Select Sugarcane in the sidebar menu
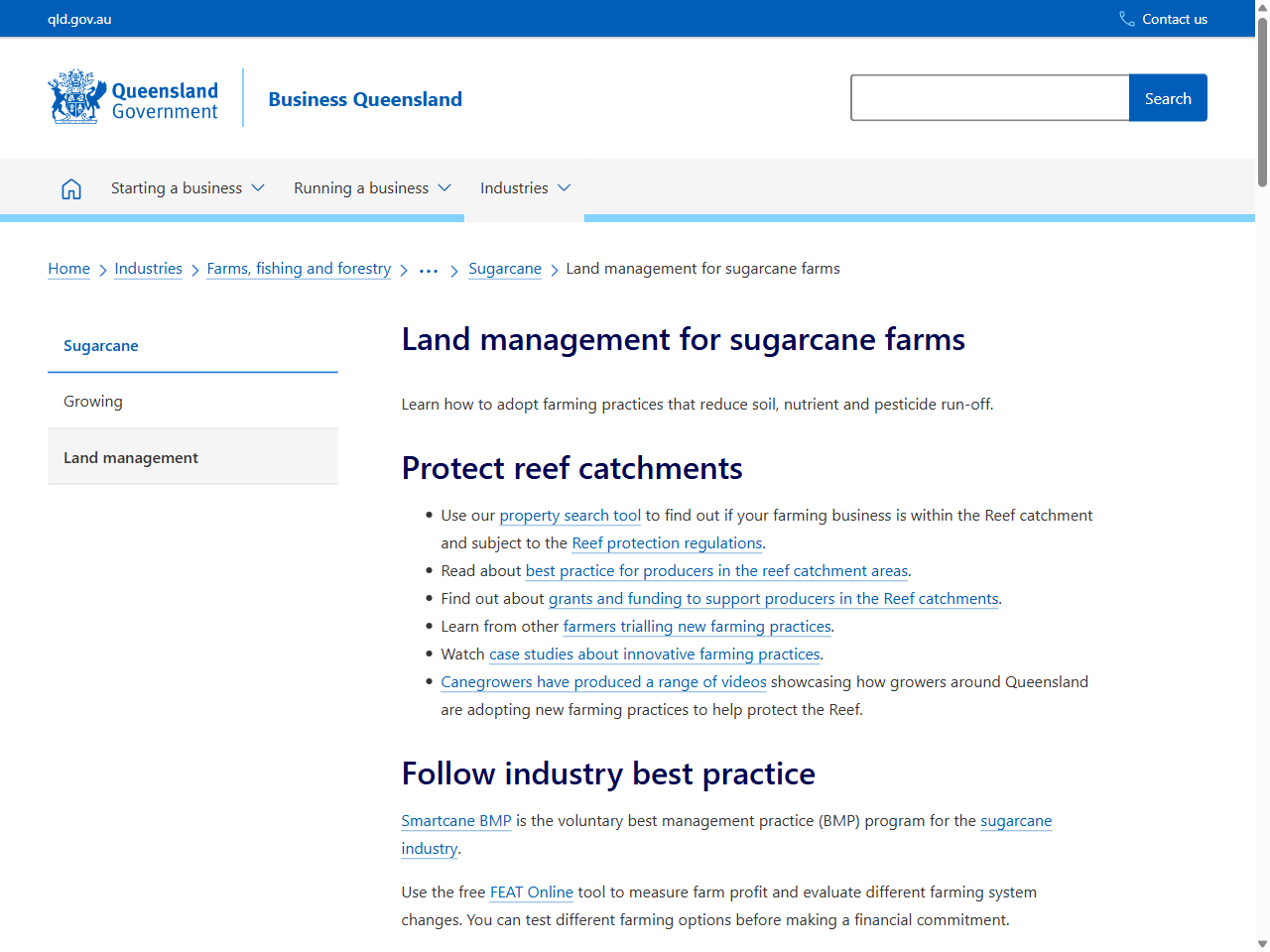The image size is (1270, 952). [x=100, y=345]
